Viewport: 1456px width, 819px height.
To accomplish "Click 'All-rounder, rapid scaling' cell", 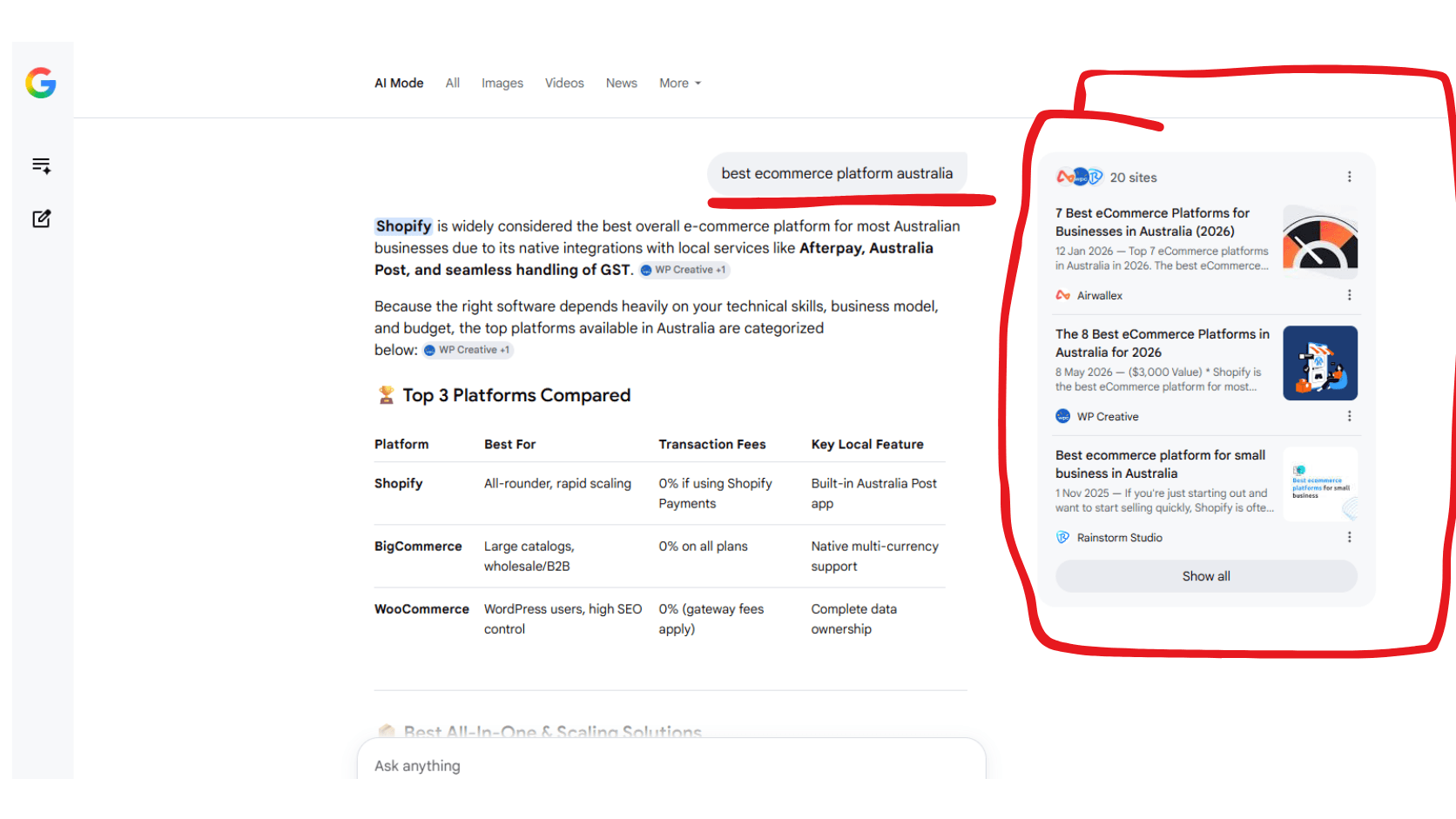I will (x=557, y=483).
